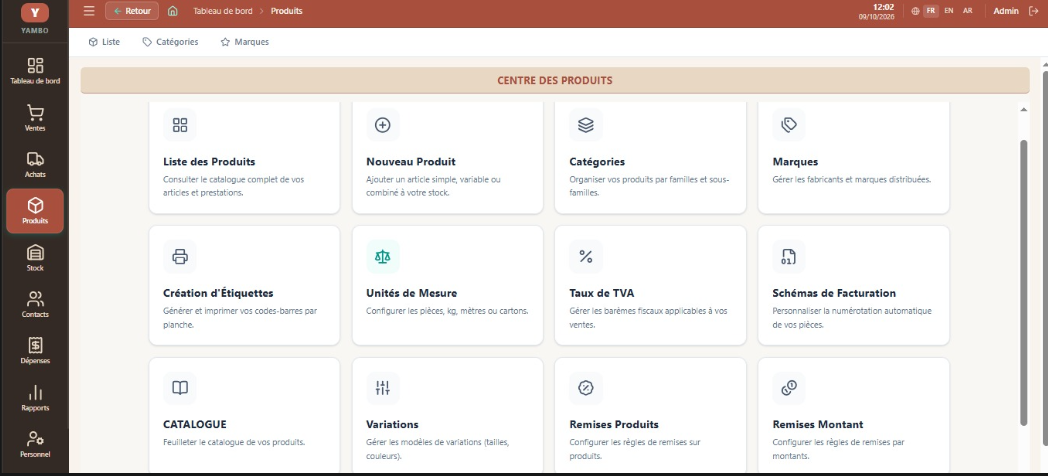Click "Feuilleter le catalogue de vos produits." text
1048x476 pixels.
(x=234, y=443)
